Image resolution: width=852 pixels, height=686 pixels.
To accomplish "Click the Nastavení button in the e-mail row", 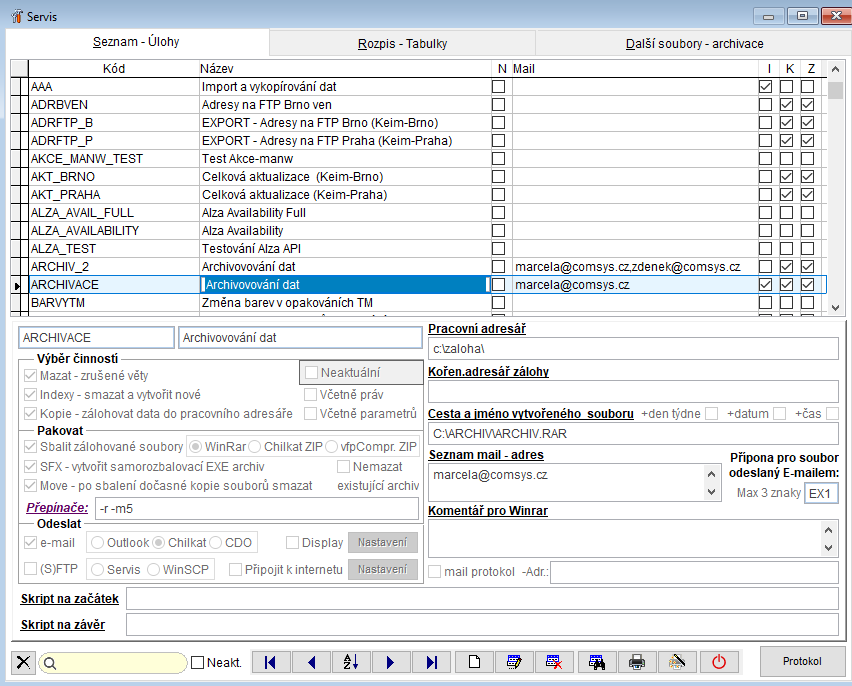I will pos(383,542).
